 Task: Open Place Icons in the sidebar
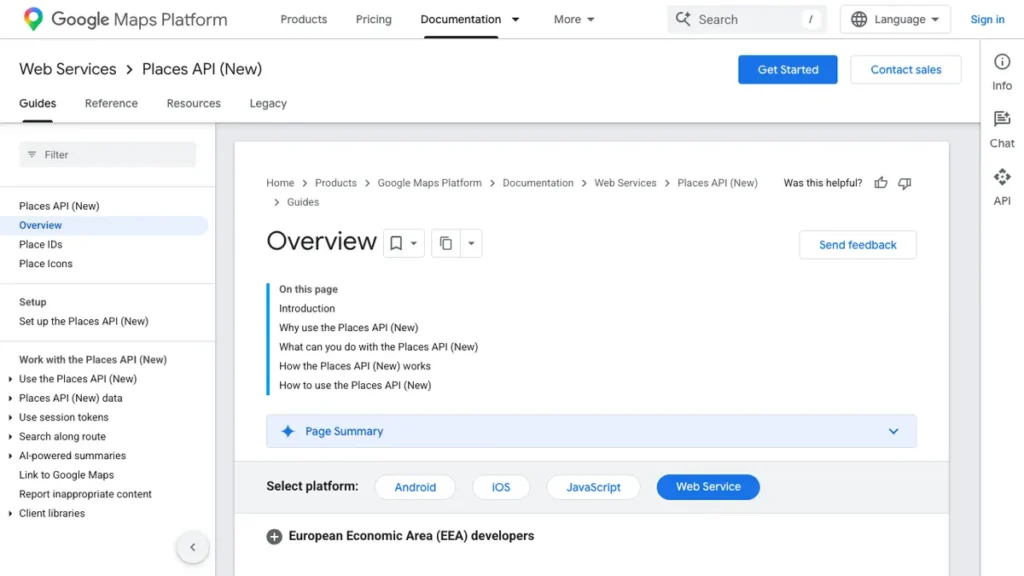tap(46, 264)
